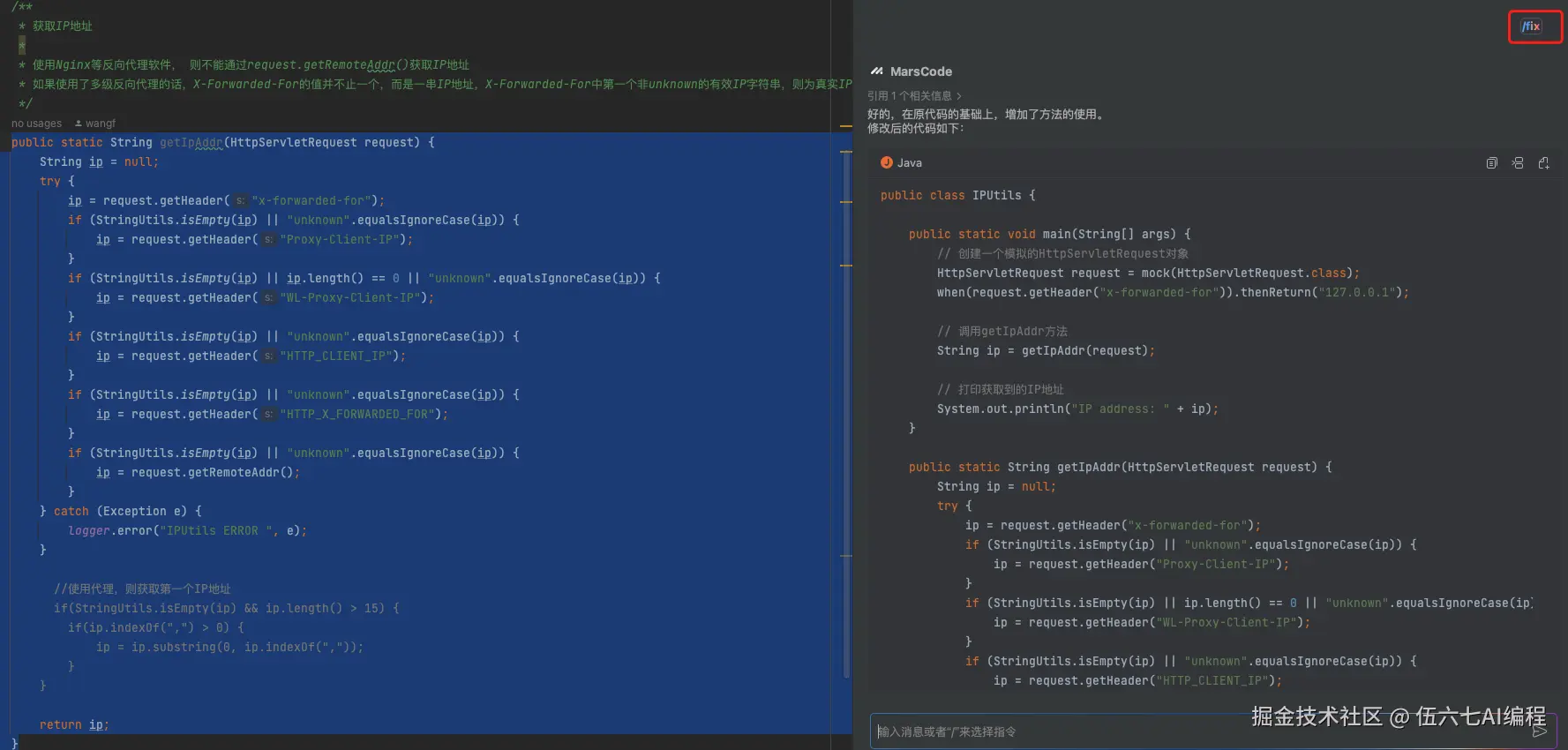This screenshot has height=750, width=1568.
Task: Click the thenReturn("127.0.0.1") line in chat
Action: pyautogui.click(x=1173, y=292)
